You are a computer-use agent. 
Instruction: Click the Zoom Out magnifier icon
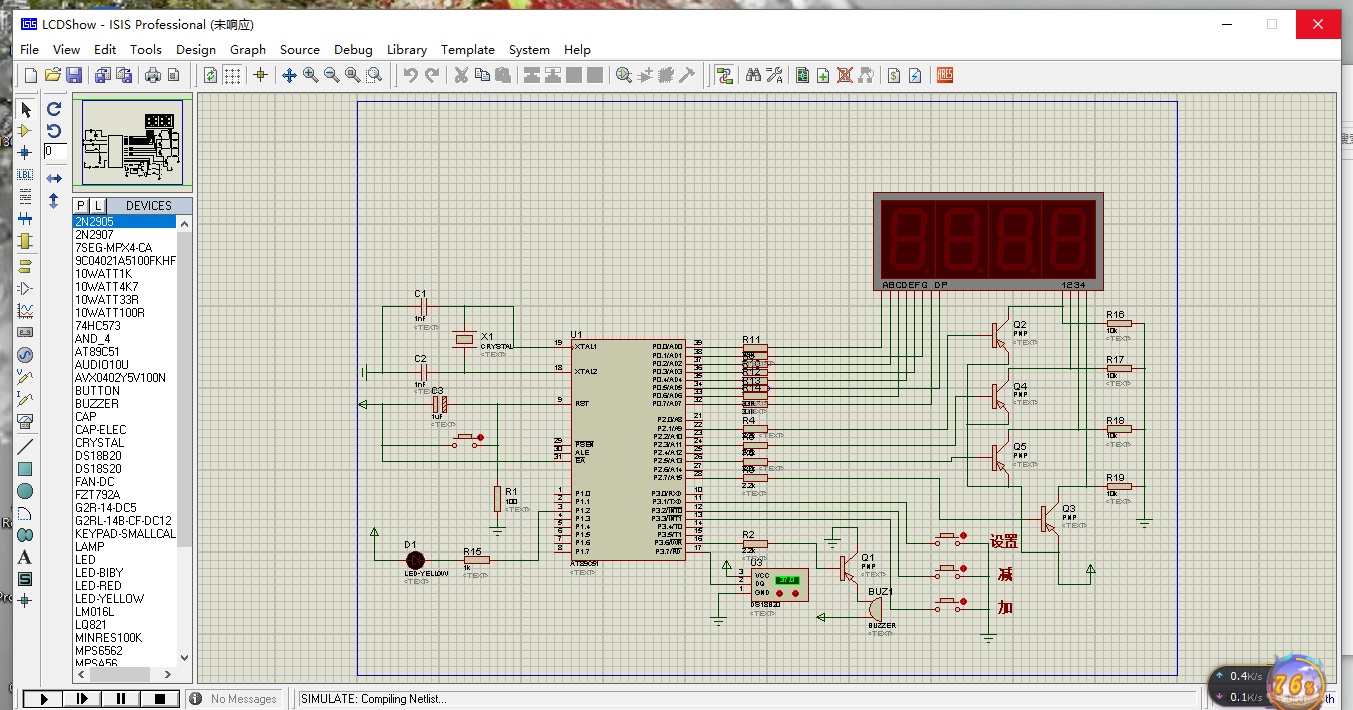331,75
